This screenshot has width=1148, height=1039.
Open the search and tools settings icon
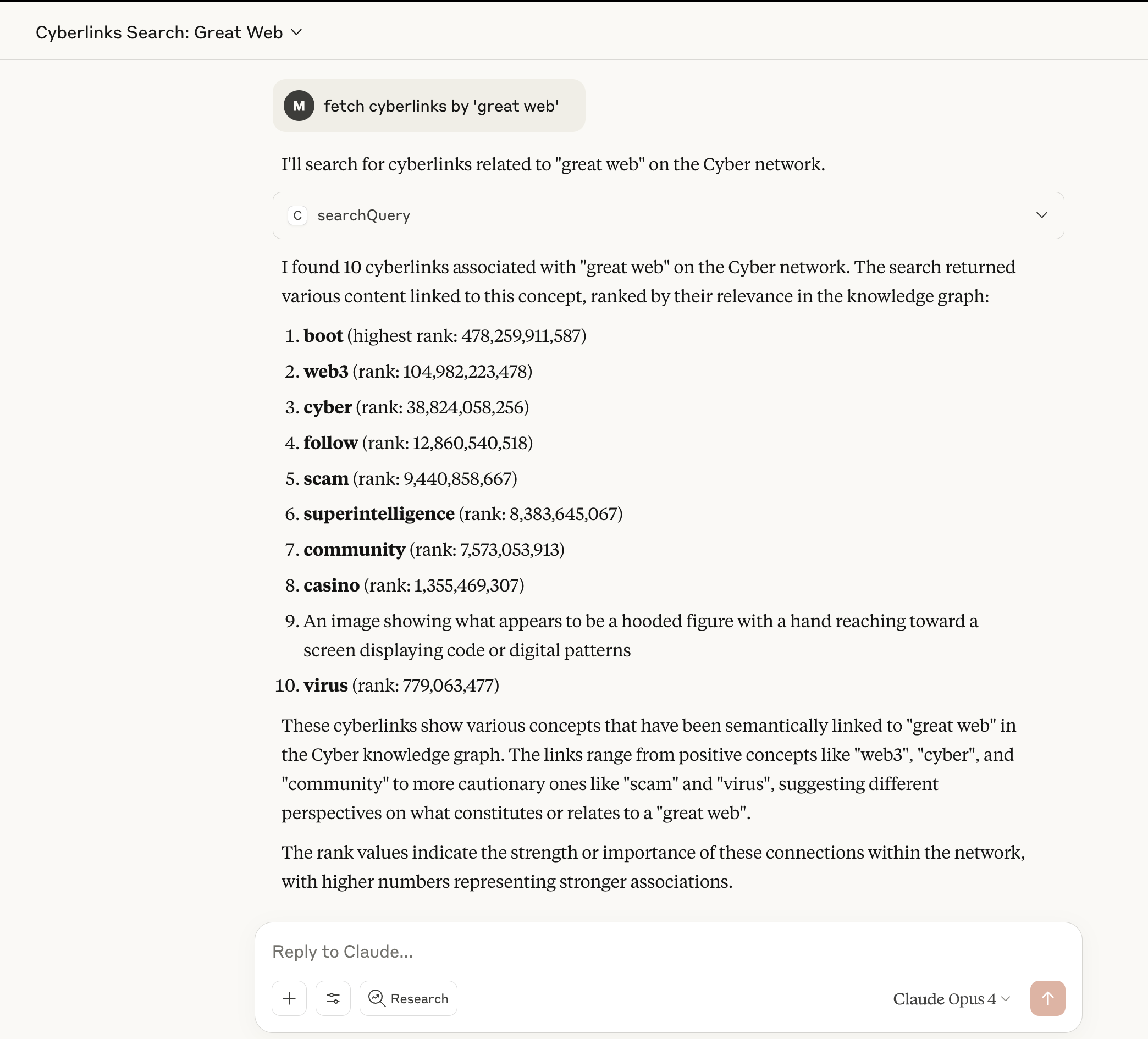333,998
